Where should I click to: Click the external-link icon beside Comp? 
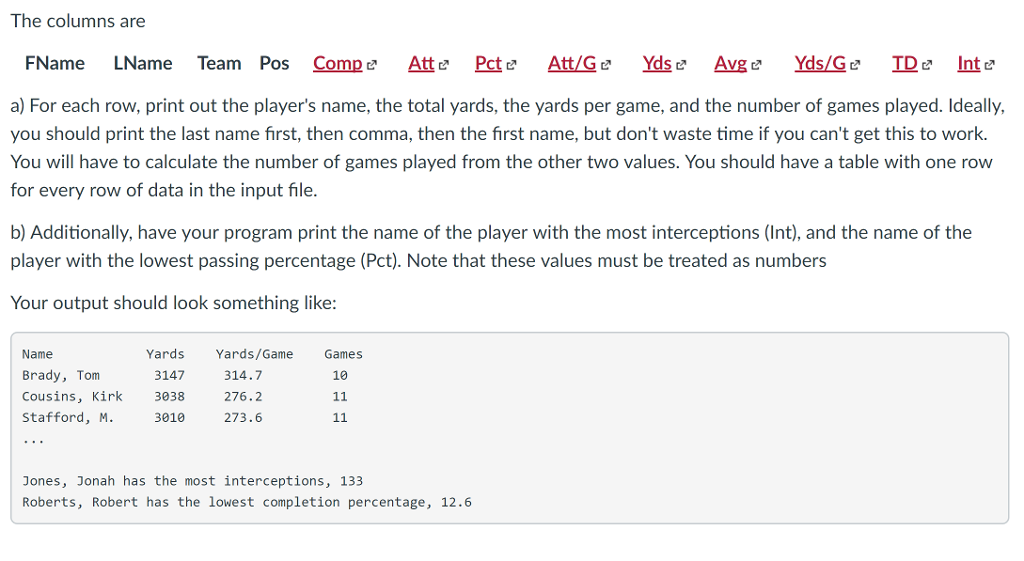[372, 65]
